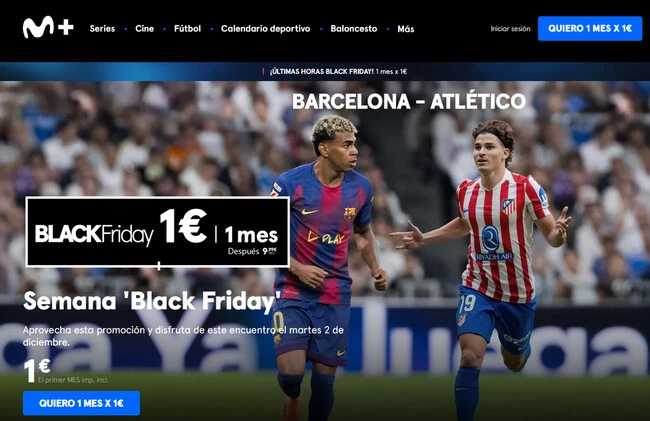Expand the Más menu
Viewport: 650px width, 421px height.
click(405, 29)
